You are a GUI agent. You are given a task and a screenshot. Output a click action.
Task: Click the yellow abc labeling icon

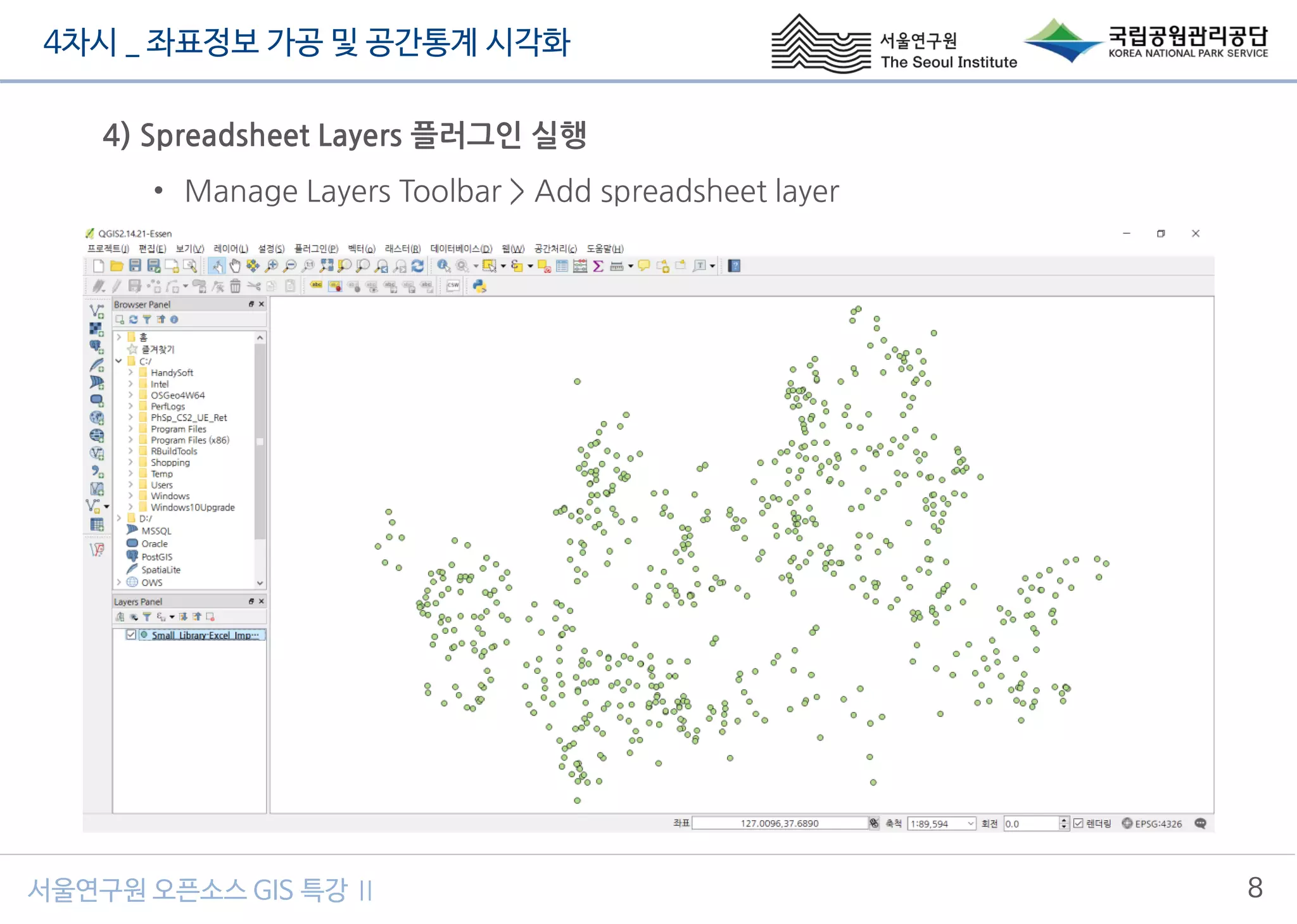point(316,286)
